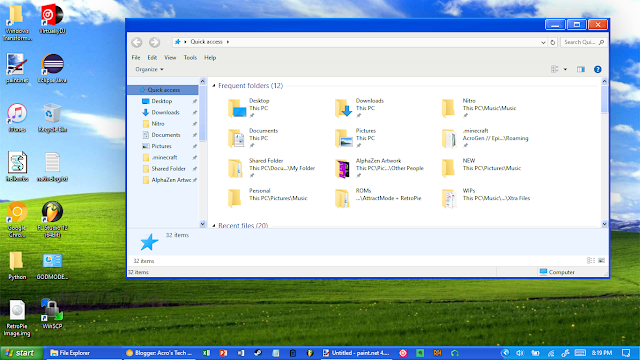640x360 pixels.
Task: Select the ROMs folder in Frequent folders
Action: click(x=378, y=198)
